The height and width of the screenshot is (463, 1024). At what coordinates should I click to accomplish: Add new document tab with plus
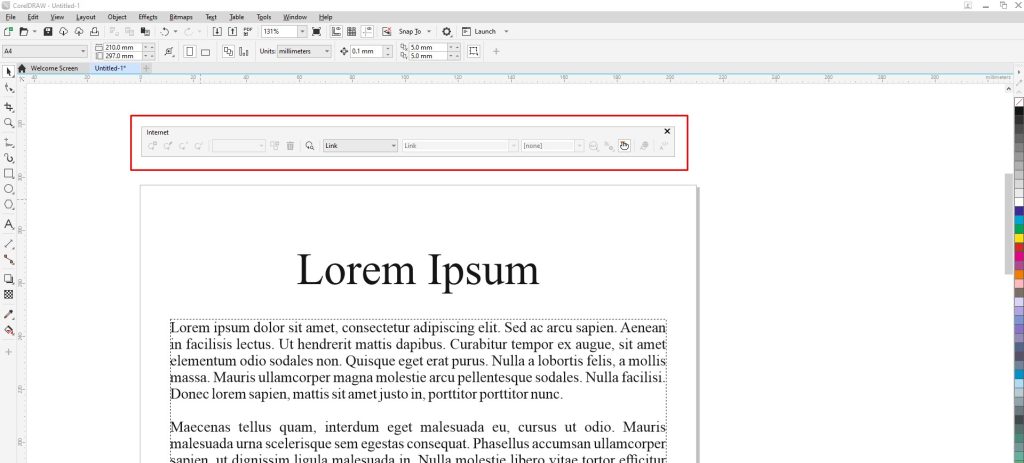[146, 69]
